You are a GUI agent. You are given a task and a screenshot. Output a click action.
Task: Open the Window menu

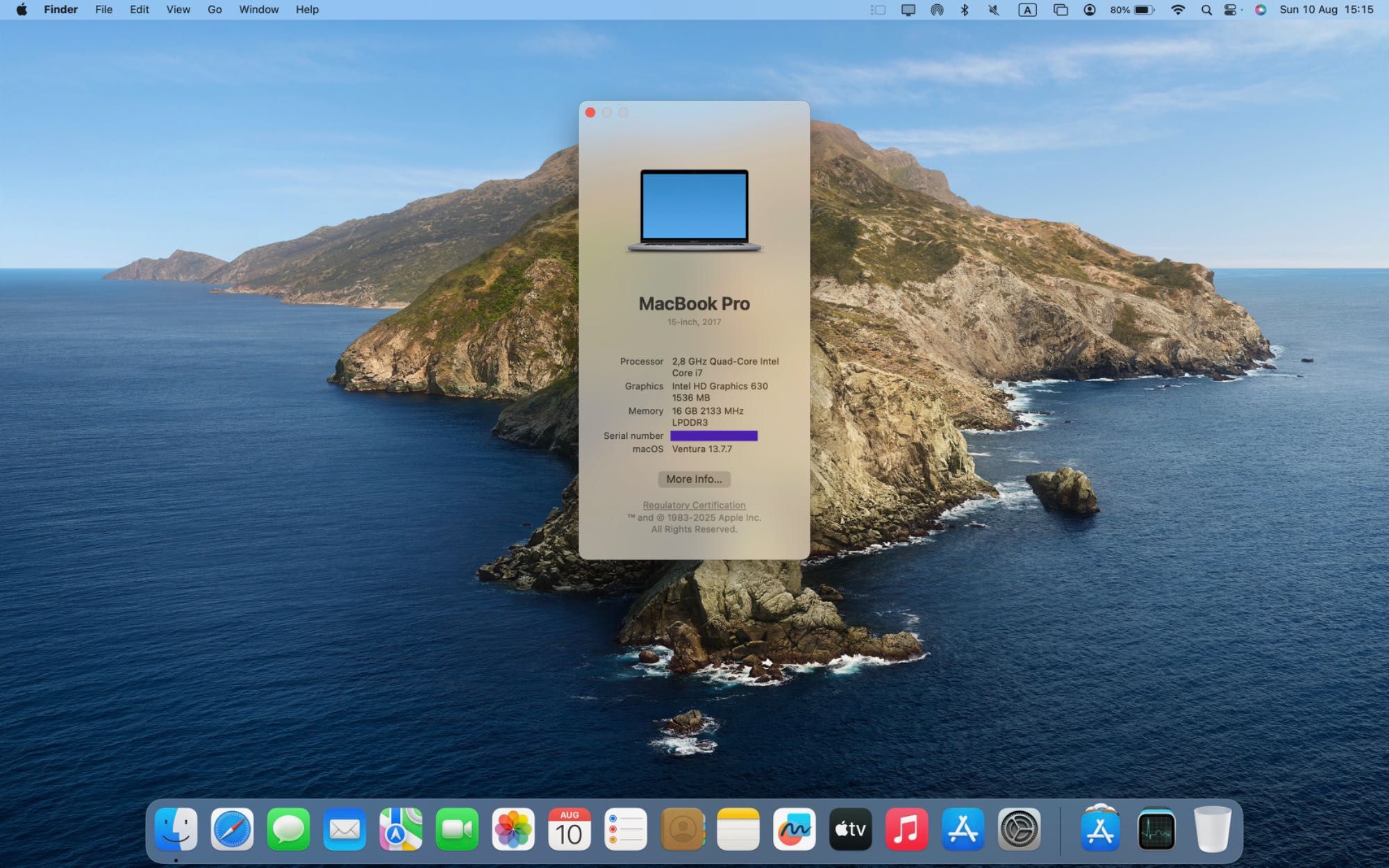point(258,10)
